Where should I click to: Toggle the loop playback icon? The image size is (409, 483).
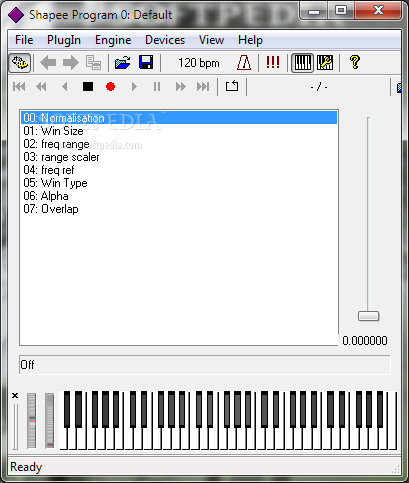232,86
